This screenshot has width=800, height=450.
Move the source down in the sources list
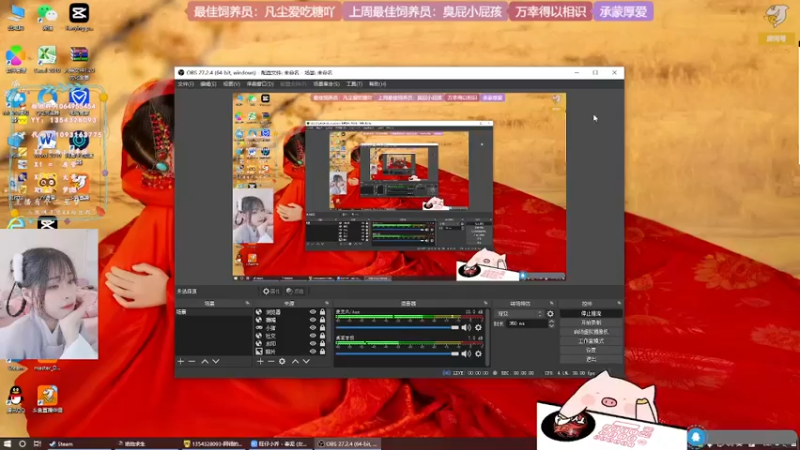pos(306,361)
